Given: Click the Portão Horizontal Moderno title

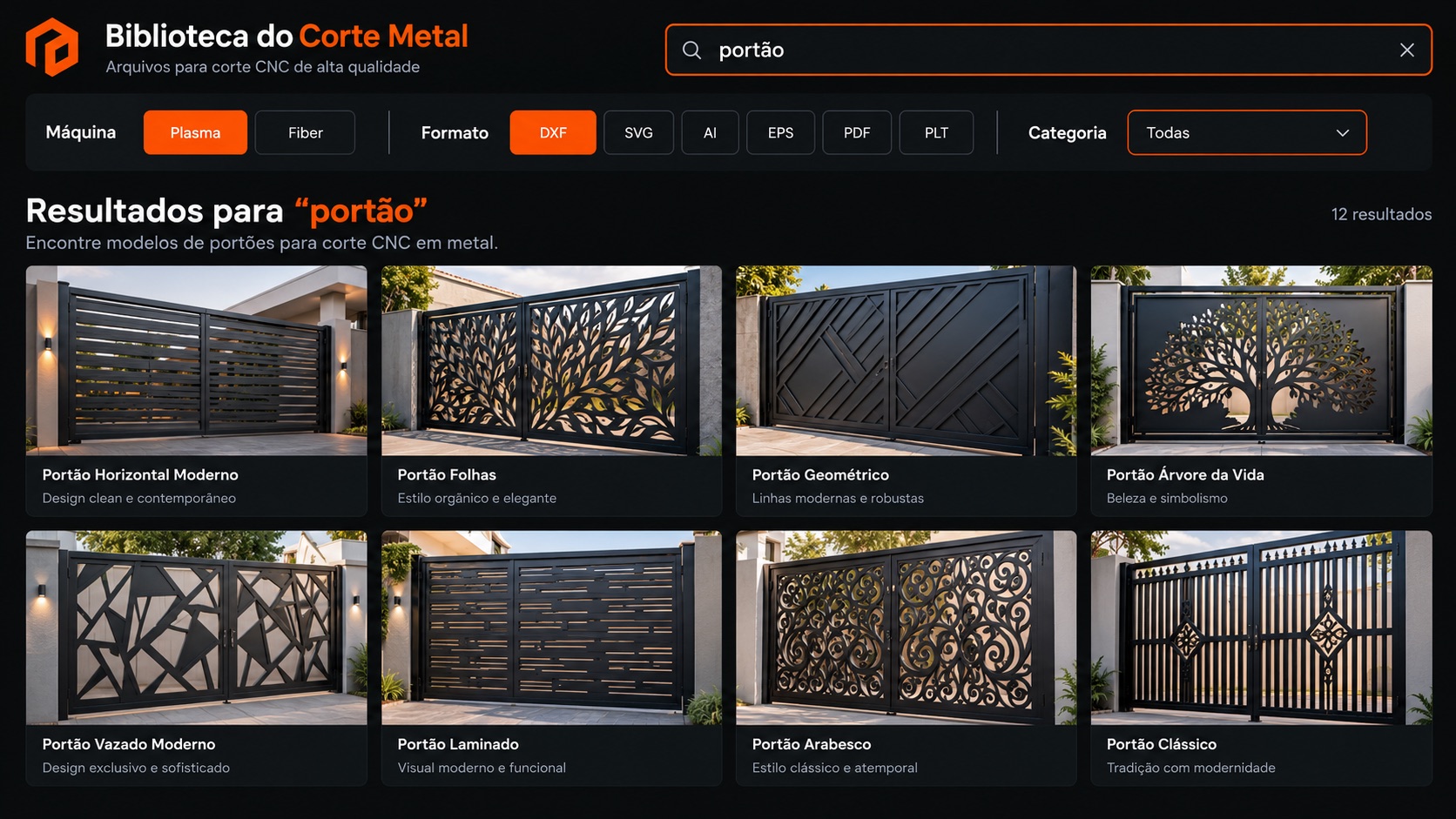Looking at the screenshot, I should 140,474.
